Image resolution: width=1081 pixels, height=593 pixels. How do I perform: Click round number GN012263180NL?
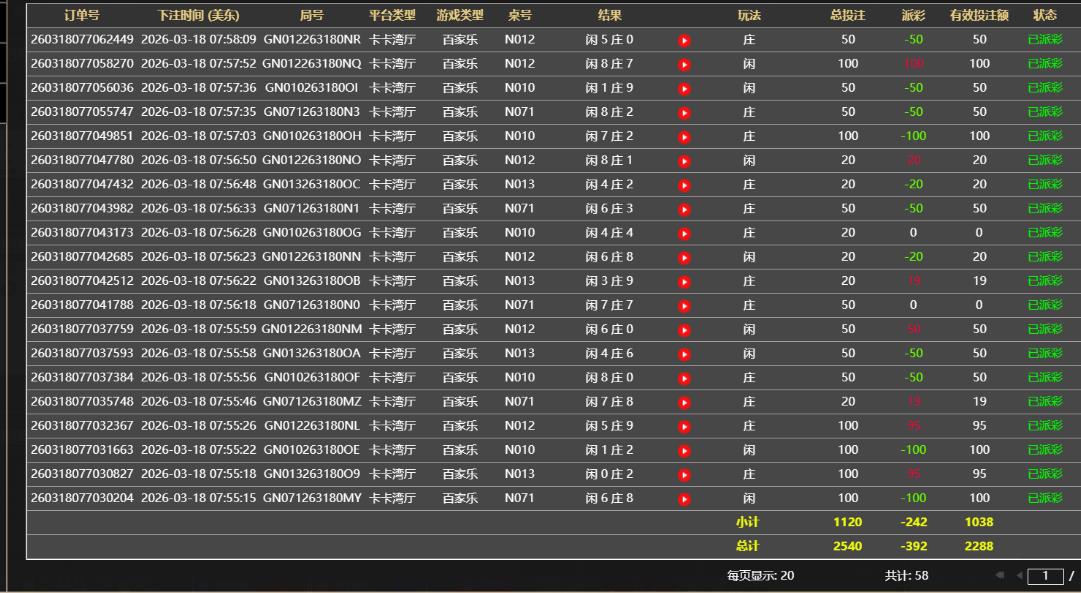[x=312, y=425]
